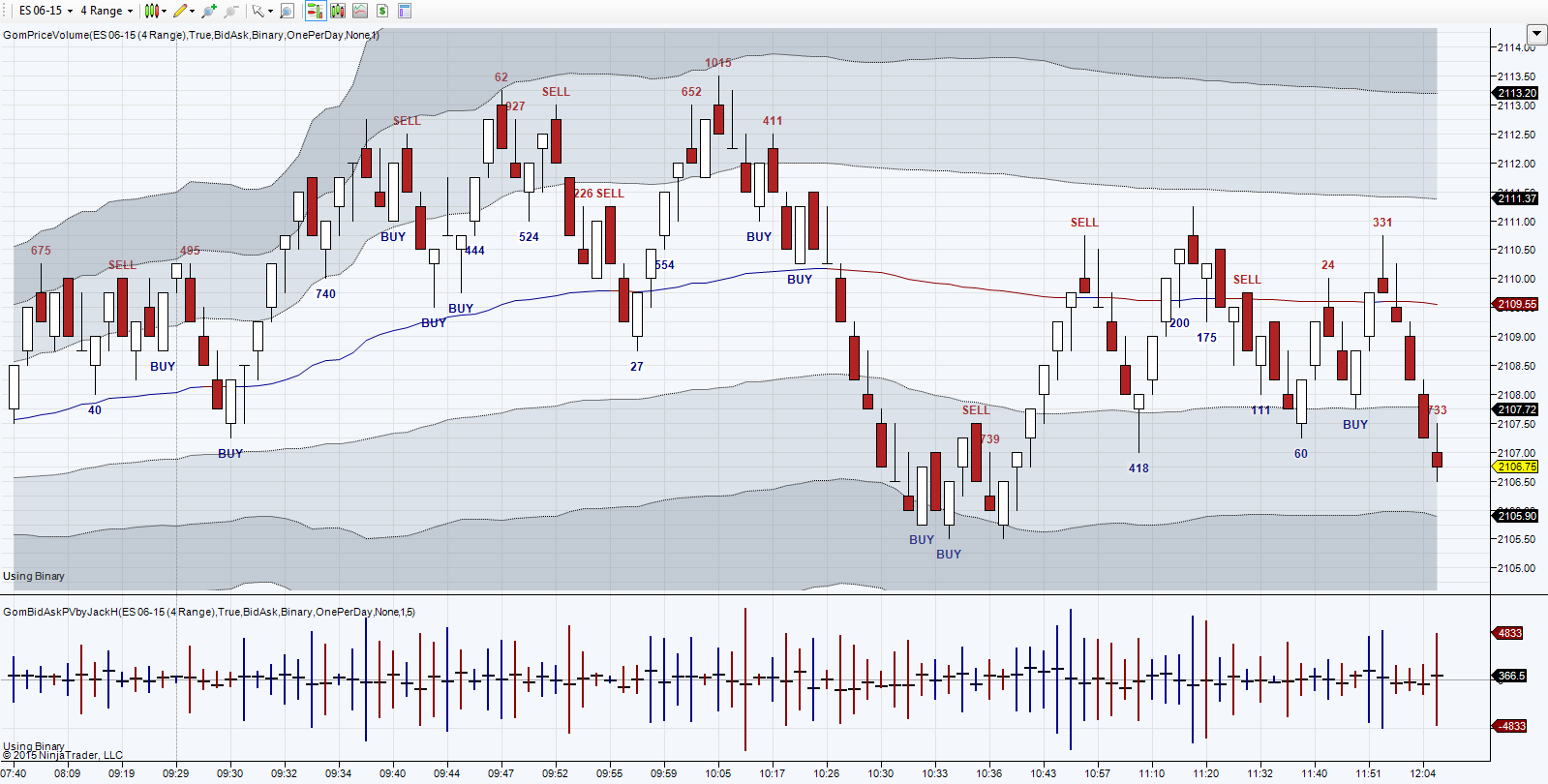Click the volume label 675
The height and width of the screenshot is (784, 1548).
[x=41, y=251]
